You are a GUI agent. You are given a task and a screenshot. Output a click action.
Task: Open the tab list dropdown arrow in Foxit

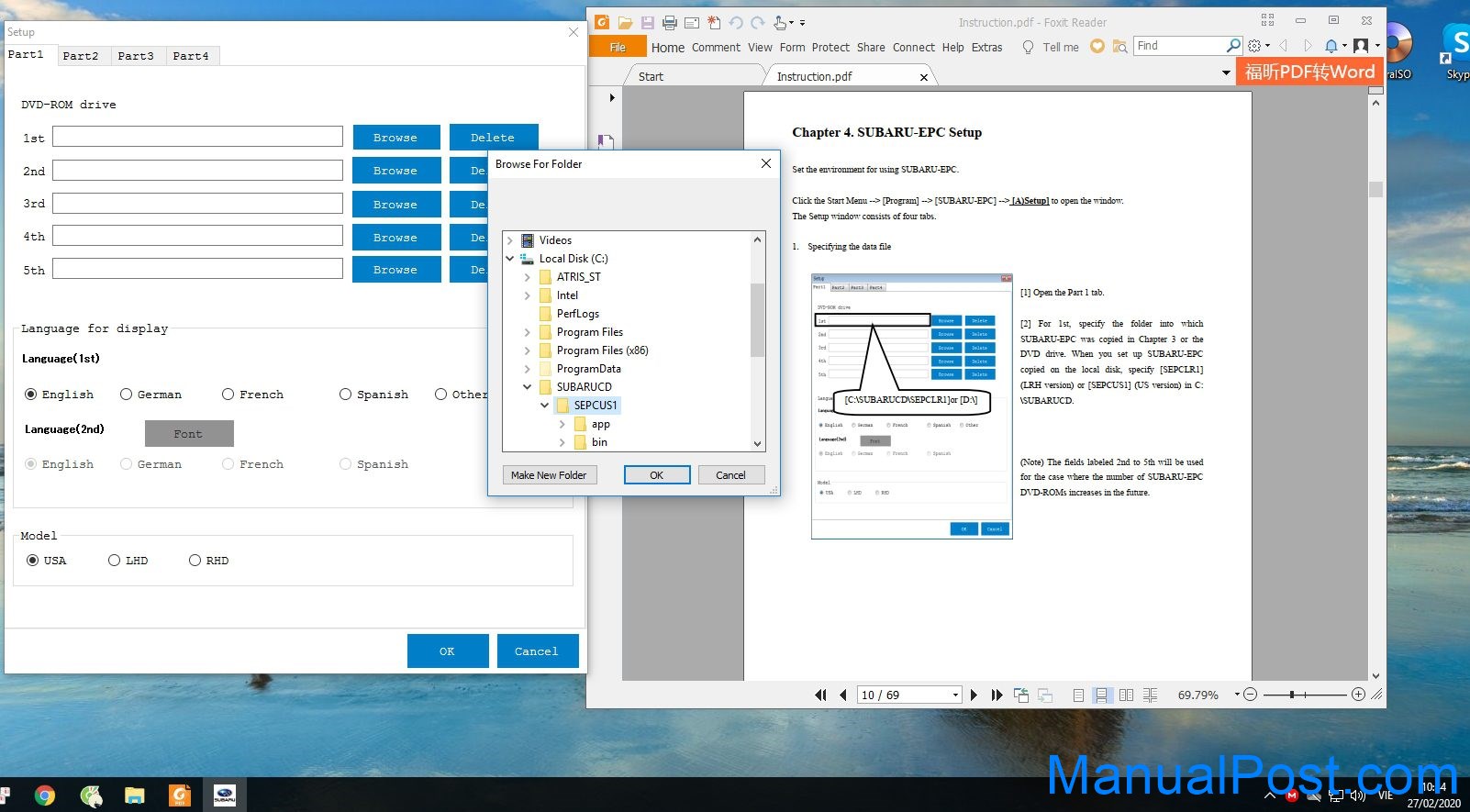tap(1226, 72)
